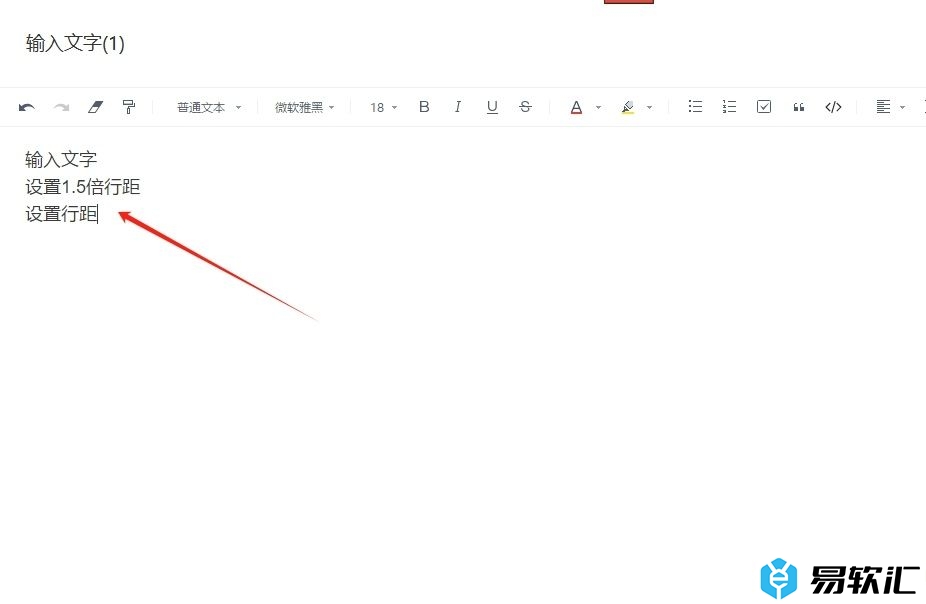
Task: Activate the format painter tool
Action: tap(129, 107)
